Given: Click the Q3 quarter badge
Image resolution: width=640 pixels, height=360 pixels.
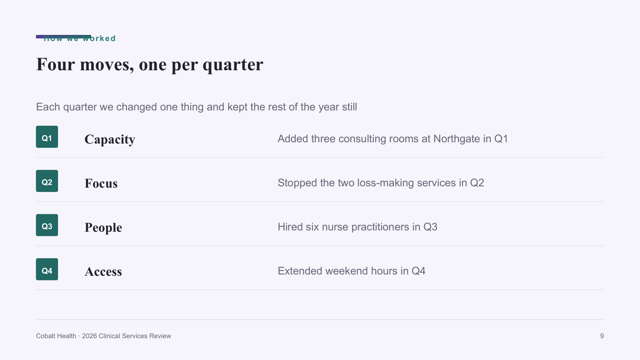Looking at the screenshot, I should [x=47, y=225].
